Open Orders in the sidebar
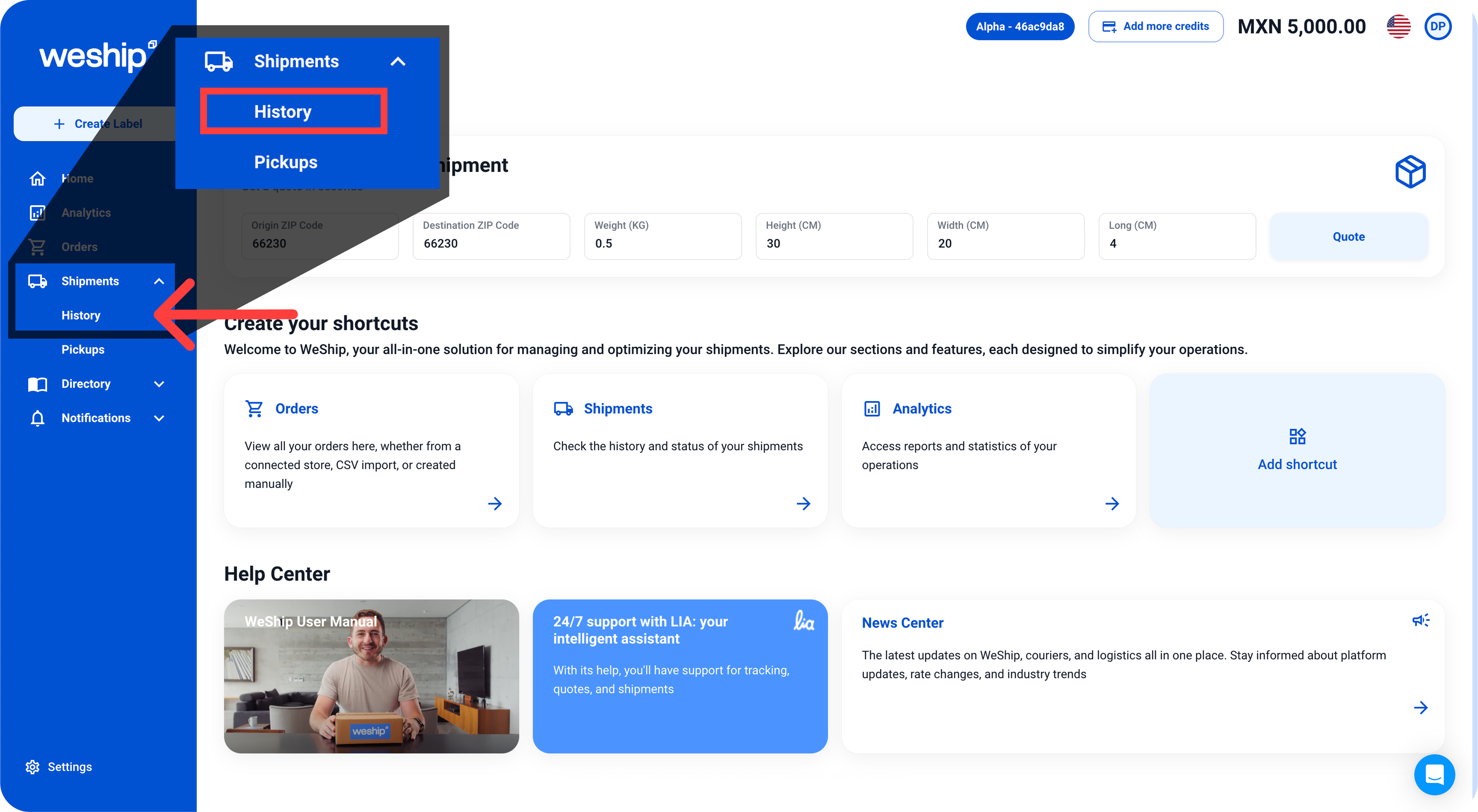Image resolution: width=1478 pixels, height=812 pixels. coord(79,247)
